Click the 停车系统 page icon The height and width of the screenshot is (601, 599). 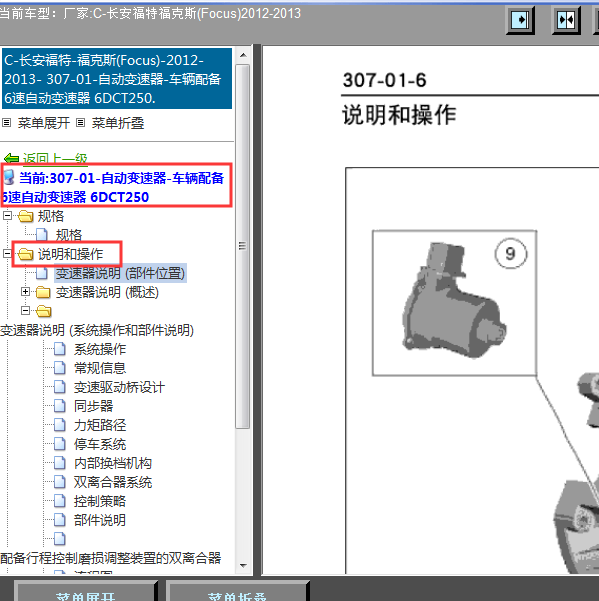pos(59,444)
